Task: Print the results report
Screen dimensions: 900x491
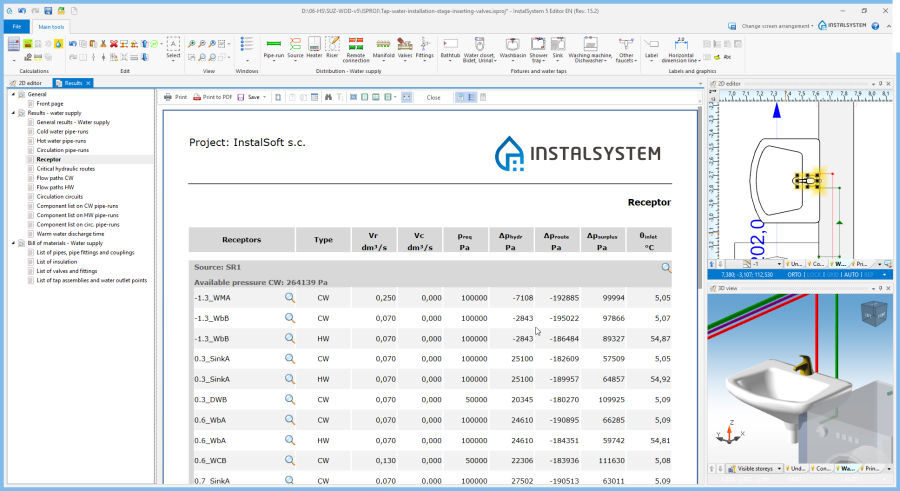Action: click(x=175, y=97)
